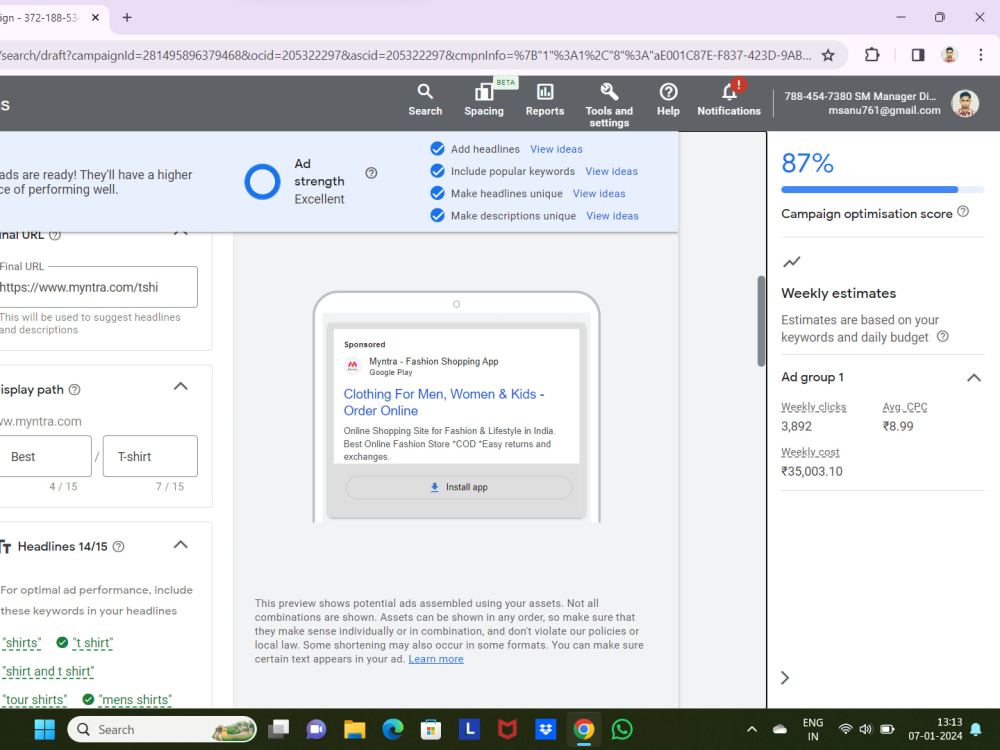The height and width of the screenshot is (750, 1000).
Task: Click the Make descriptions unique checkmark
Action: coord(438,216)
